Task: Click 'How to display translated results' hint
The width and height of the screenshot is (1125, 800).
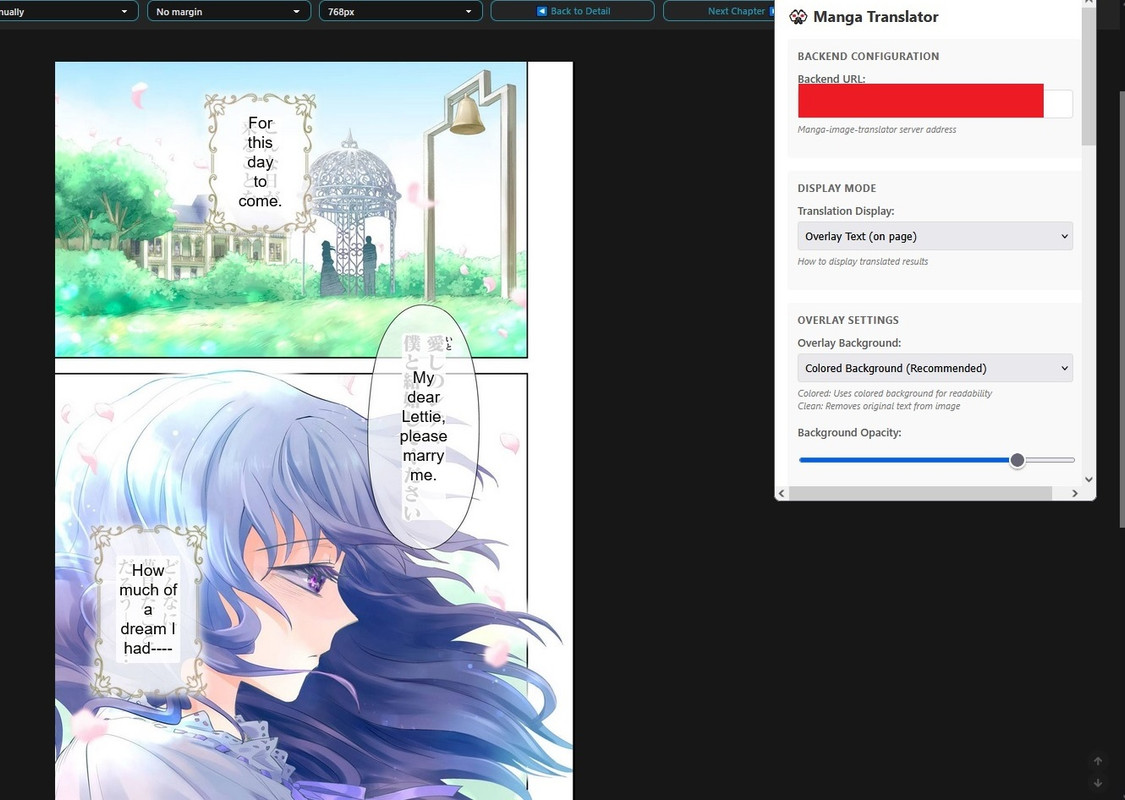Action: (862, 262)
